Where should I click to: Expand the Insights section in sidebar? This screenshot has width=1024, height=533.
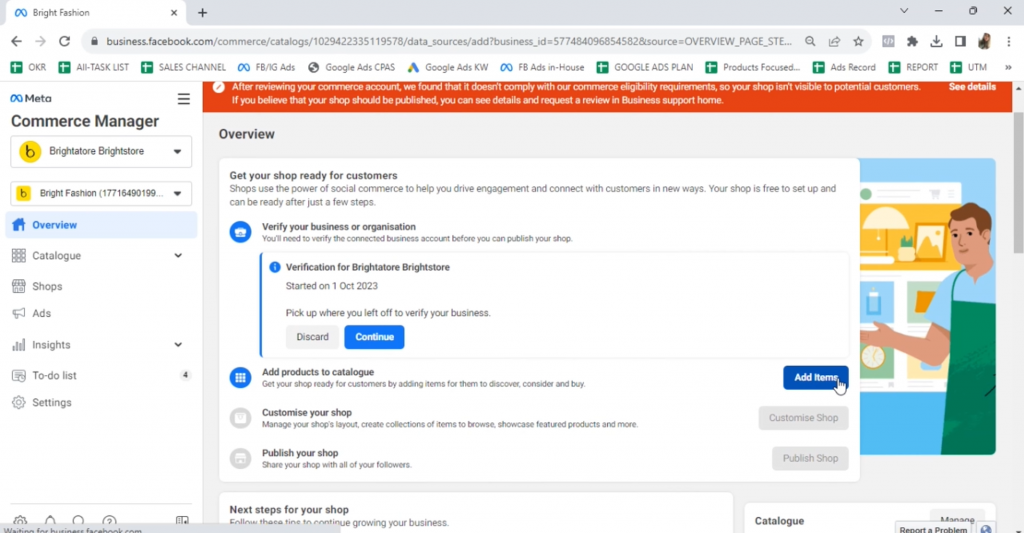[x=178, y=345]
